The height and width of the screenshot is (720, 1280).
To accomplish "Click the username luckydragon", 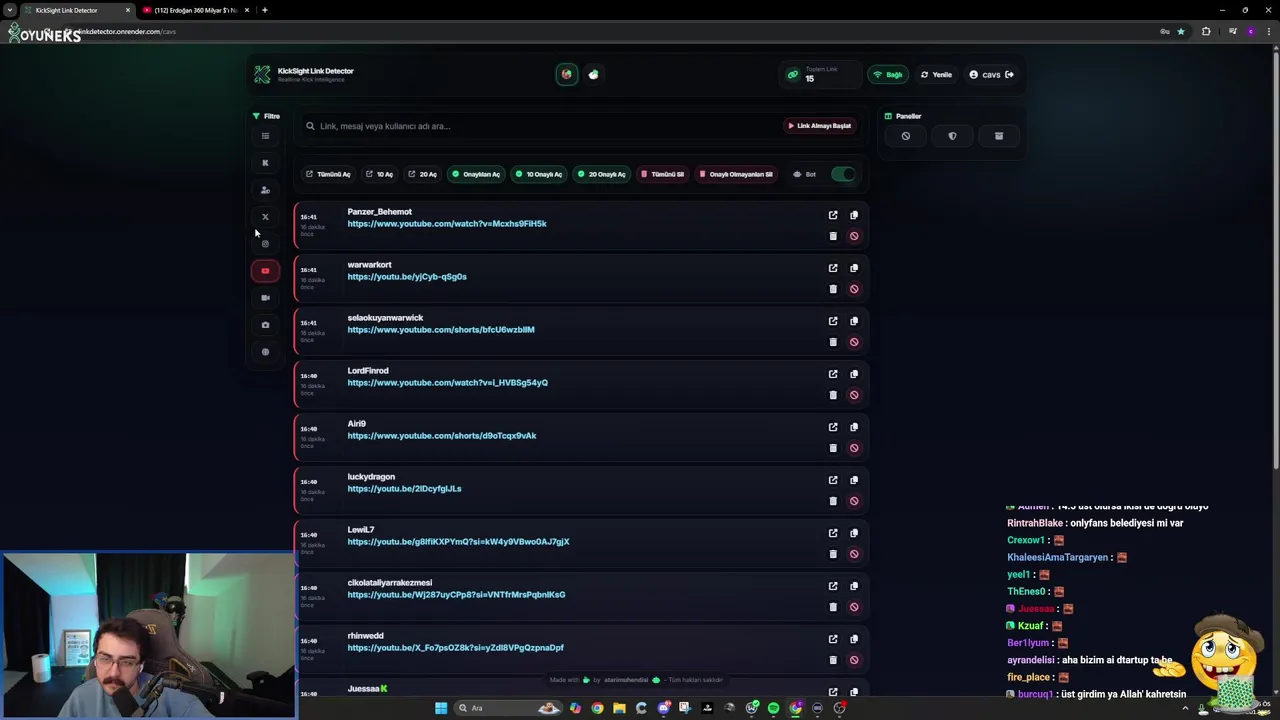I will pyautogui.click(x=371, y=477).
